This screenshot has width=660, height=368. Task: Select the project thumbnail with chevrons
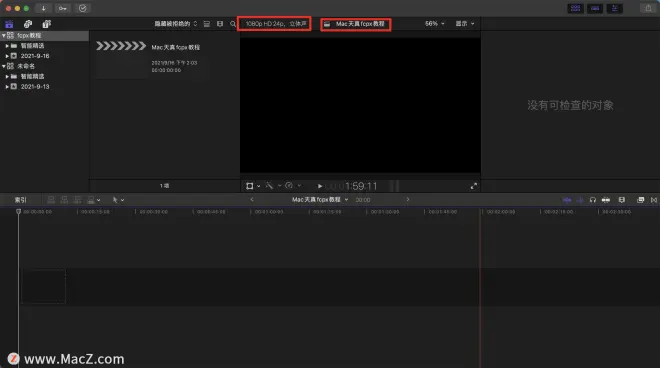(121, 46)
